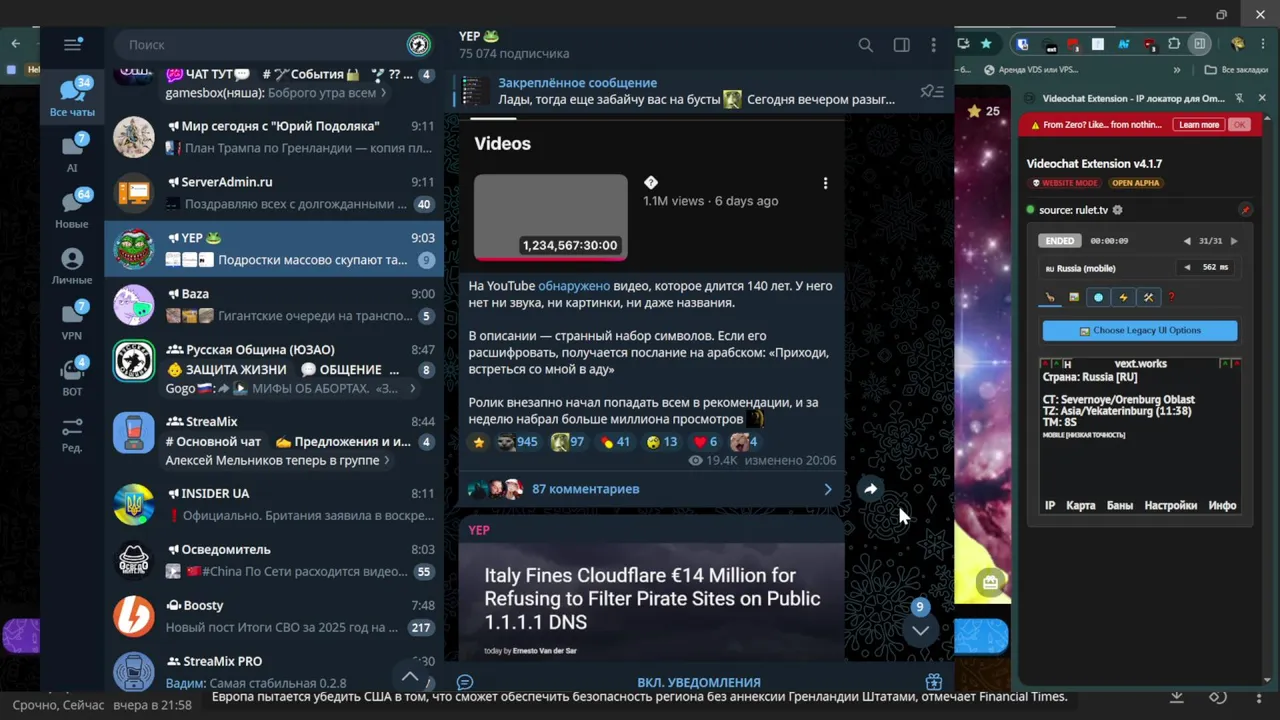1280x720 pixels.
Task: Open the YouTube video thumbnail 1,234,567:30:00
Action: click(551, 217)
